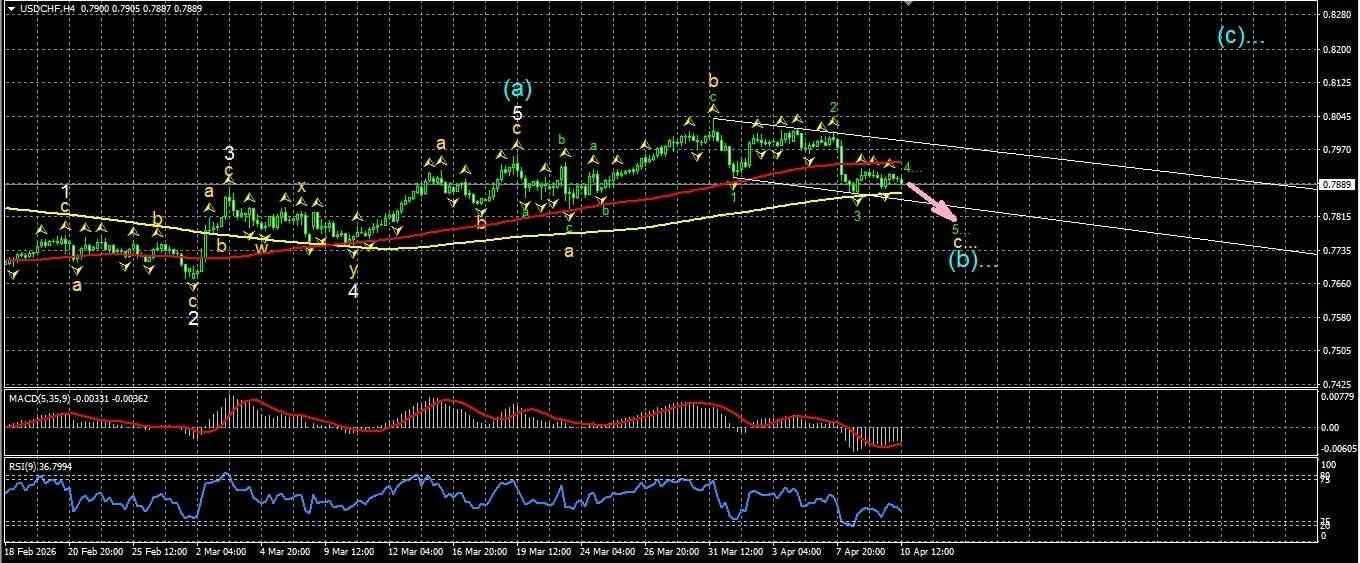
Task: Select the green wave label 2
Action: tap(834, 107)
